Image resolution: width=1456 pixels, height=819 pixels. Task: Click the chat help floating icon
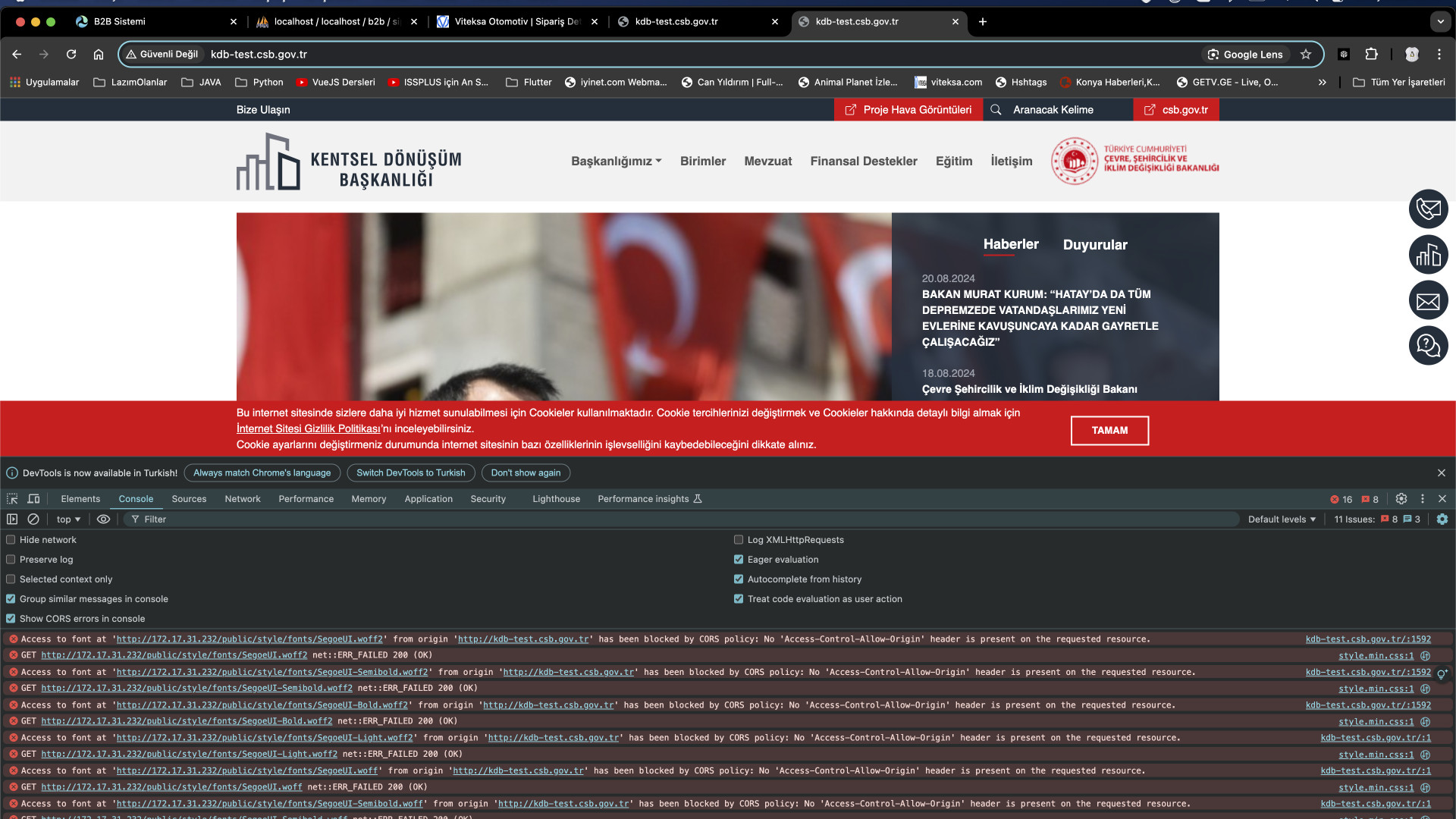point(1428,346)
